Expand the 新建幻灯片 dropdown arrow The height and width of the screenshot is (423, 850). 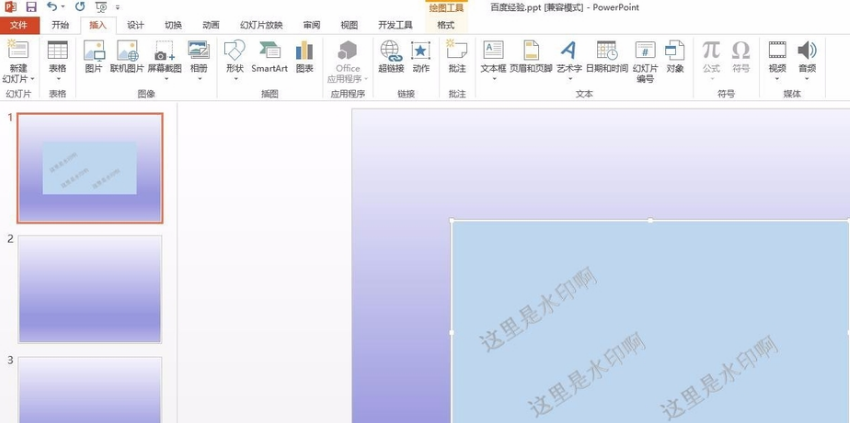coord(33,79)
